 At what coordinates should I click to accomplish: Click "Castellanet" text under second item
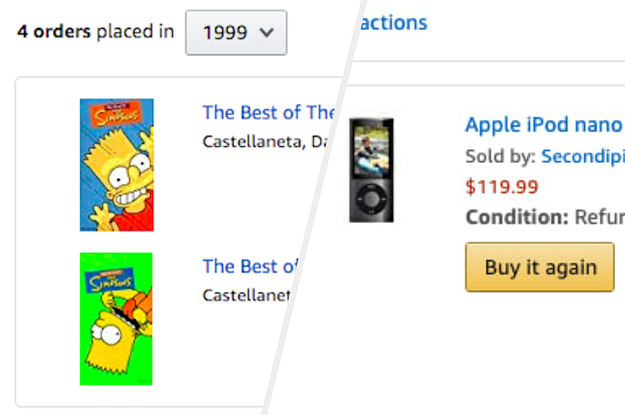coord(246,295)
